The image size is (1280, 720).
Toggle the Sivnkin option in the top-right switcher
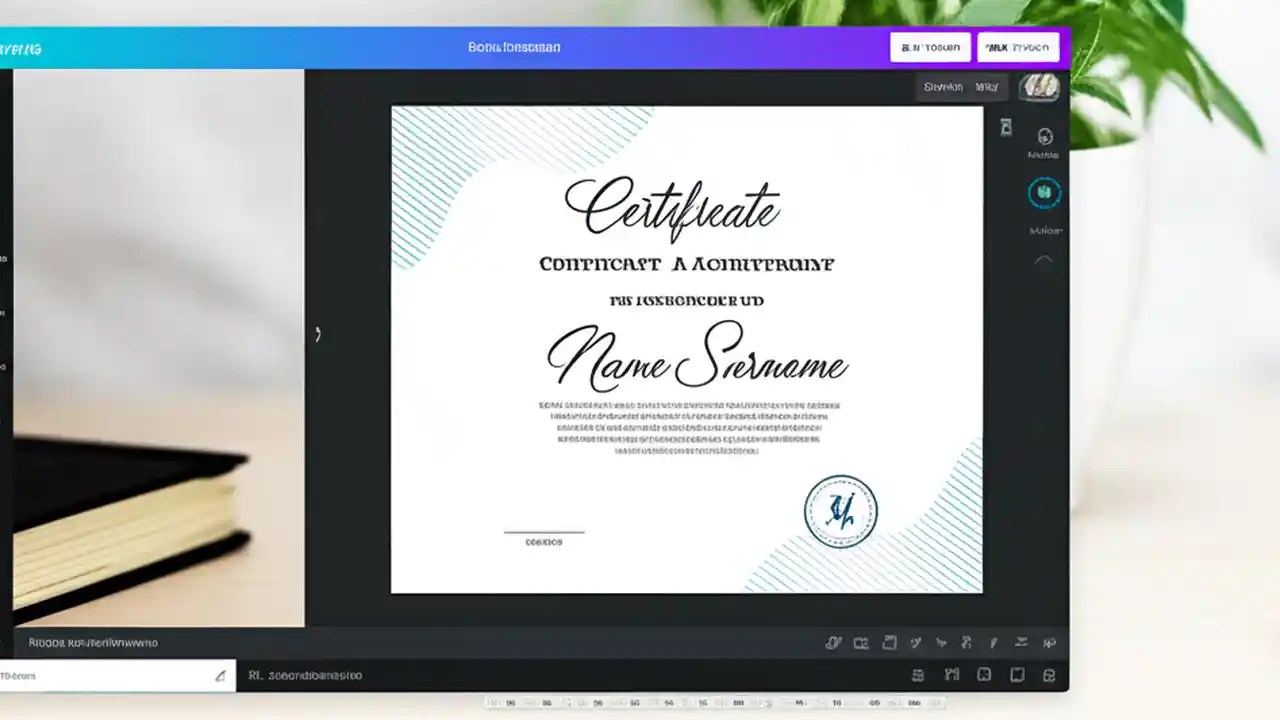pyautogui.click(x=943, y=87)
